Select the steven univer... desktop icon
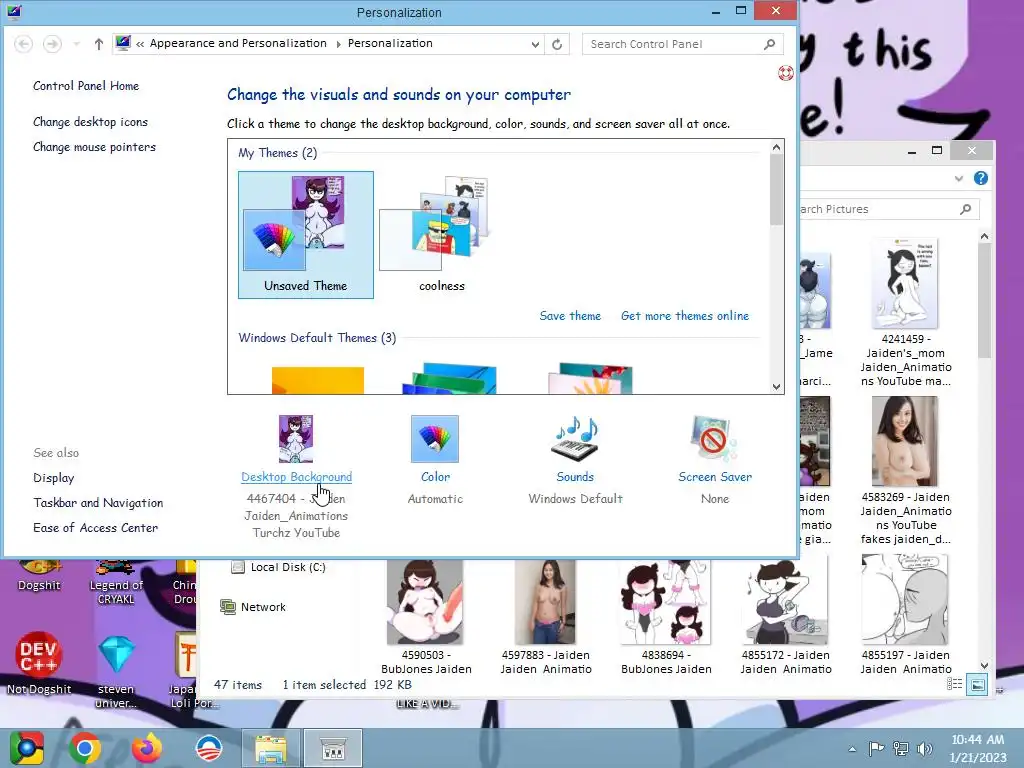Viewport: 1024px width, 768px height. (116, 671)
